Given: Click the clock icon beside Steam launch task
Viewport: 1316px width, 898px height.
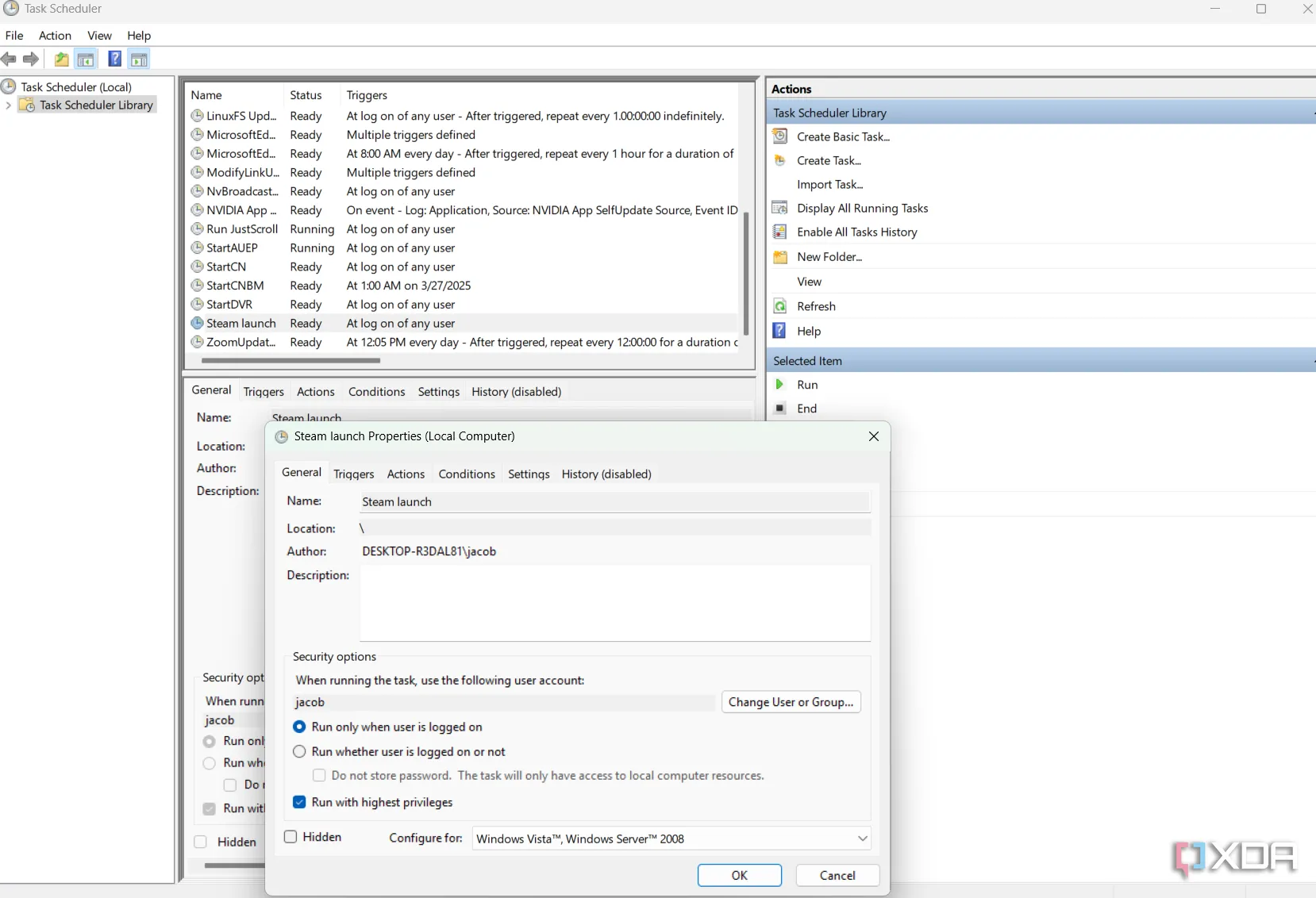Looking at the screenshot, I should click(x=198, y=324).
